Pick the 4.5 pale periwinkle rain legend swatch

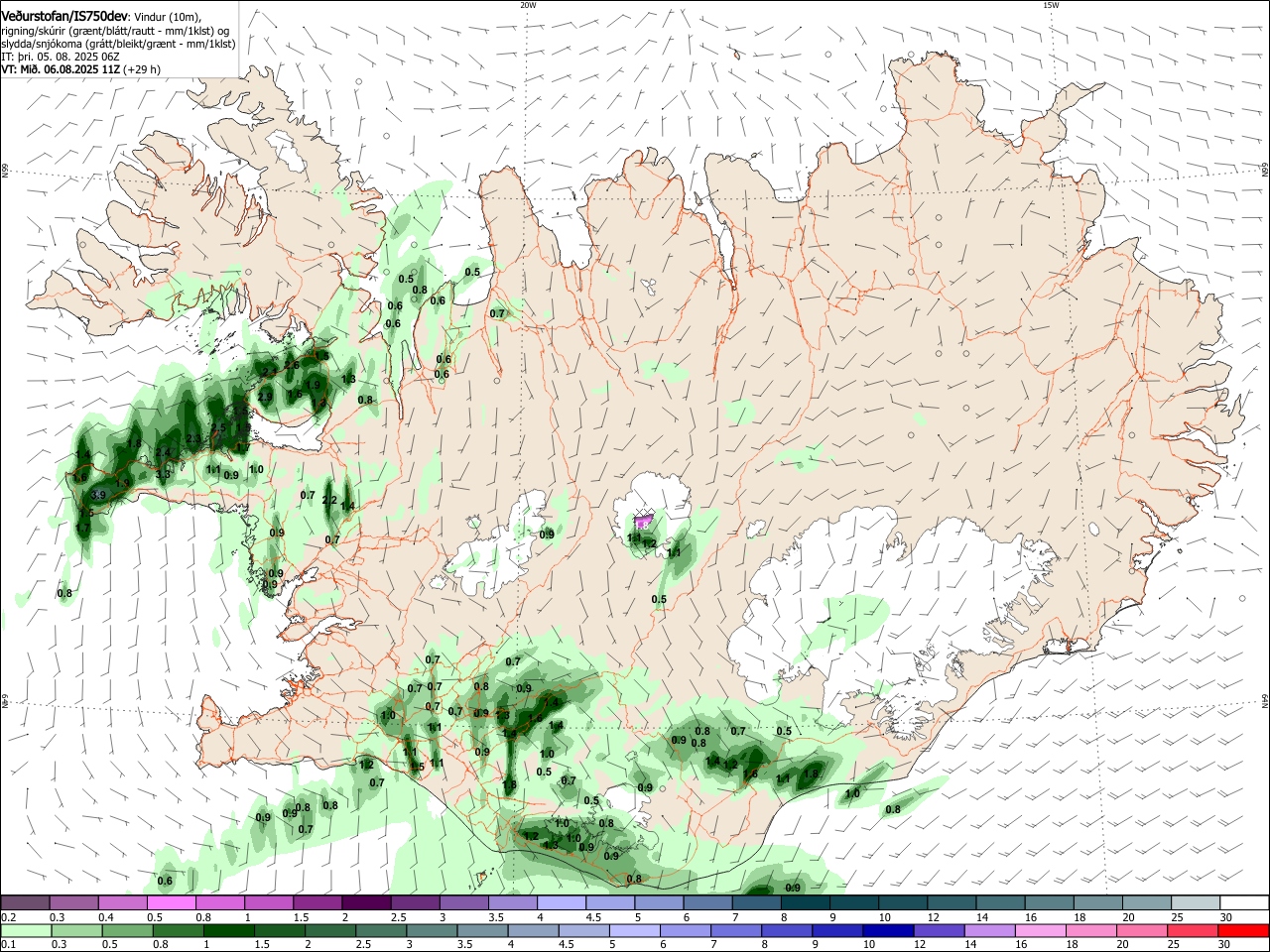(583, 930)
